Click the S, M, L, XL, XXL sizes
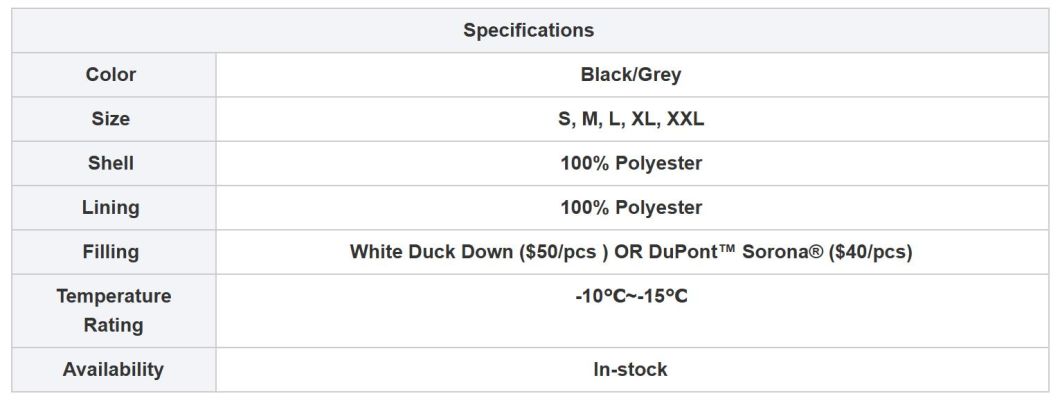This screenshot has height=414, width=1060. click(x=631, y=119)
